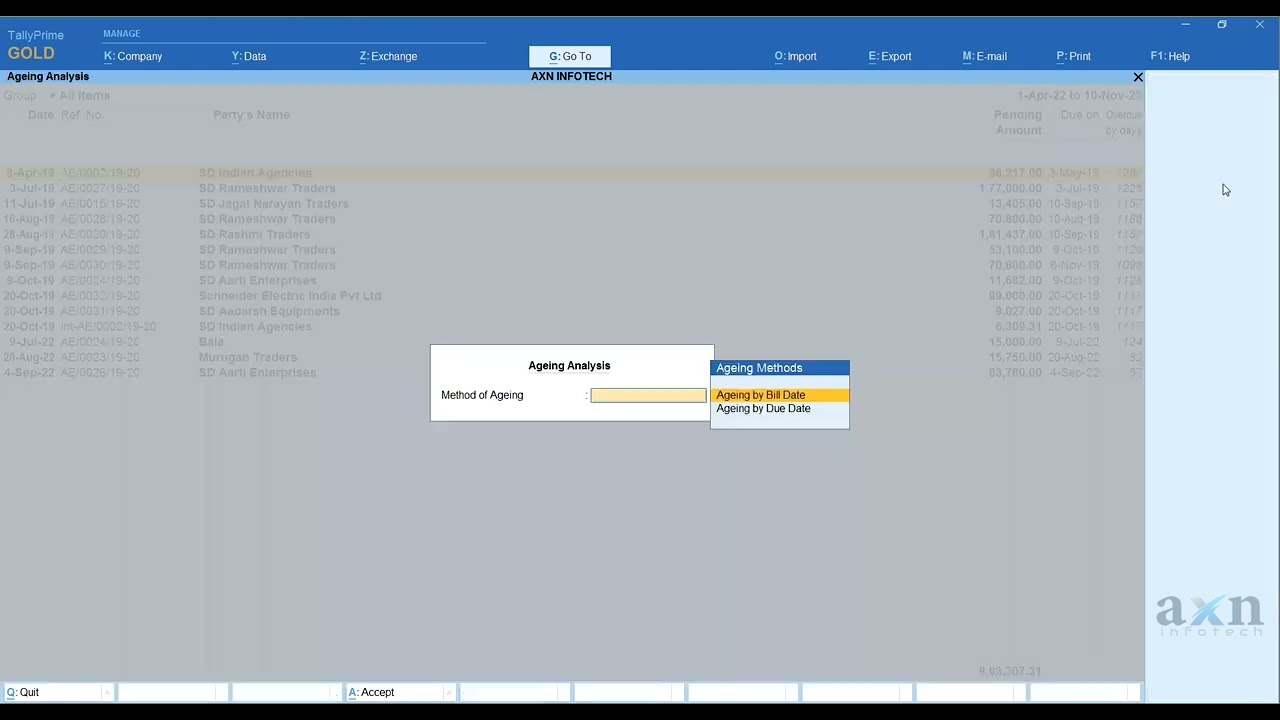Open the Y: Data menu

(x=249, y=56)
